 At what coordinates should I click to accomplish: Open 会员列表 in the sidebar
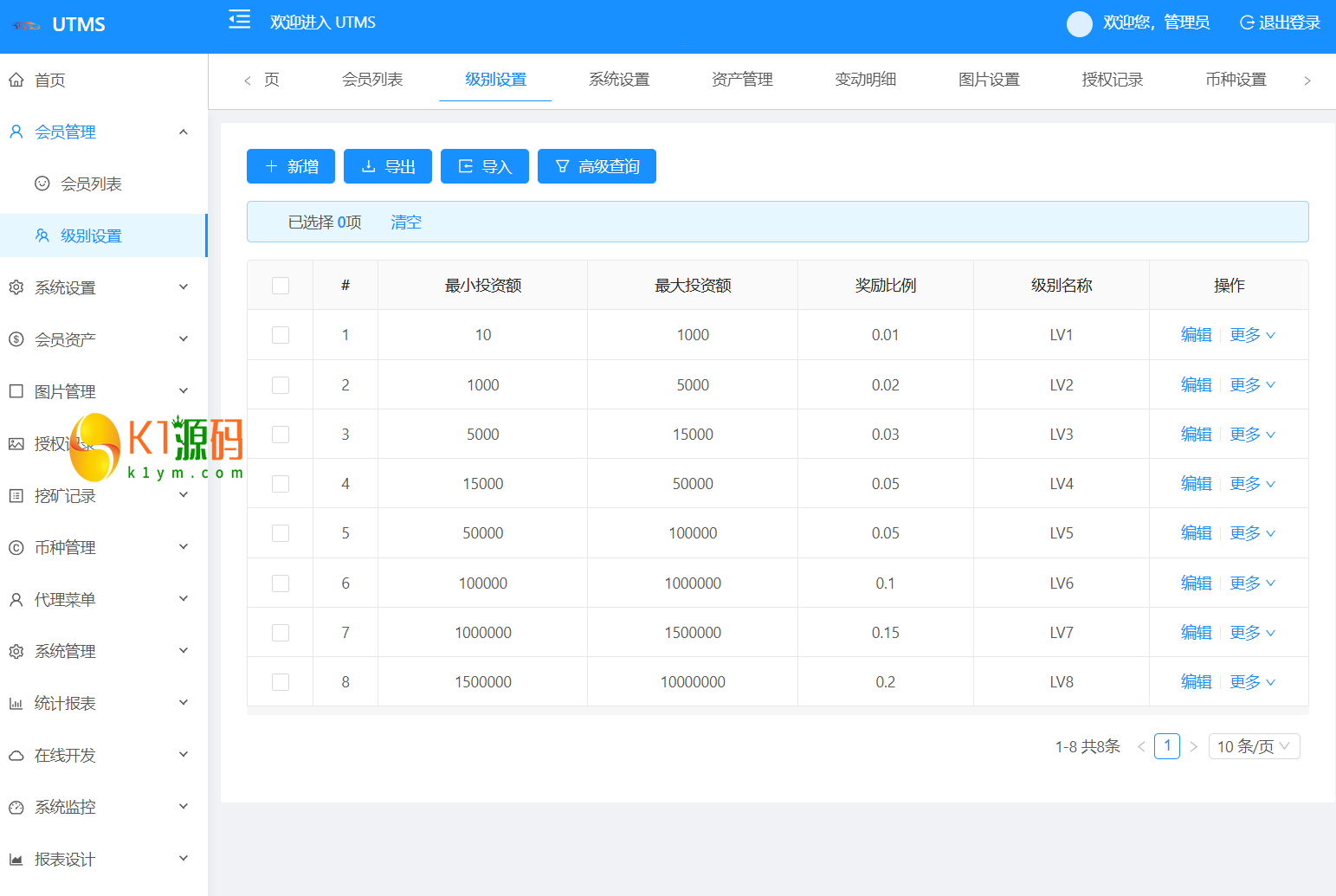(104, 184)
